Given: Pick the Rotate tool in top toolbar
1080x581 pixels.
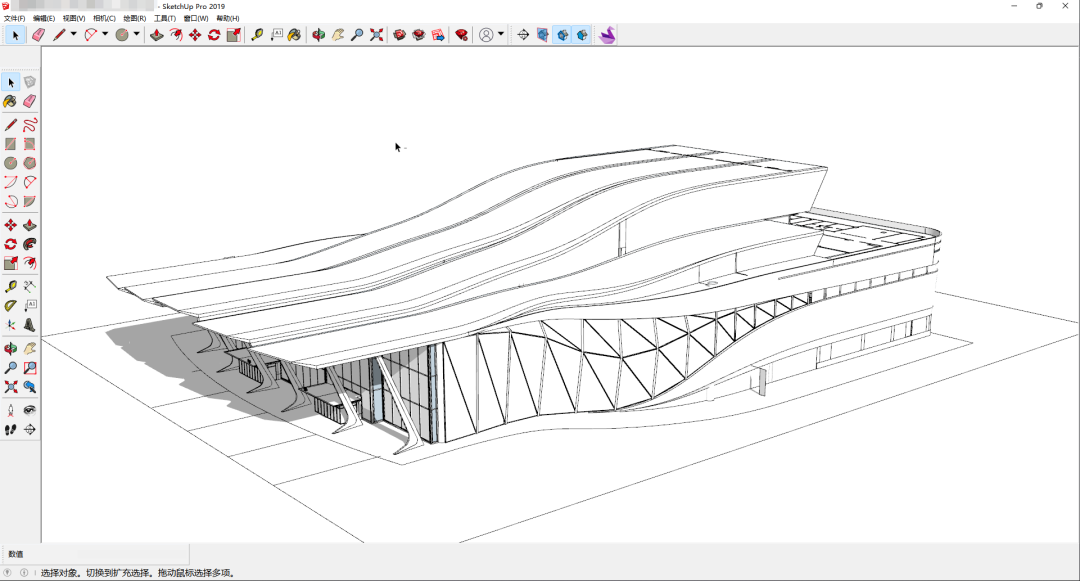Looking at the screenshot, I should [x=214, y=35].
